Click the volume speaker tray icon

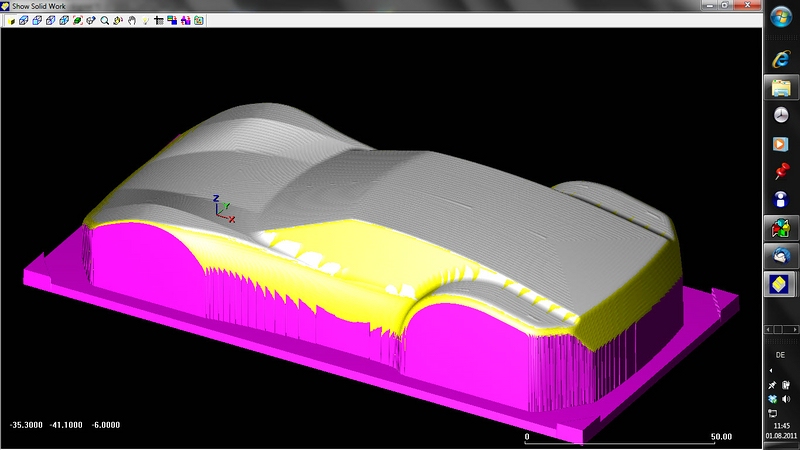tap(786, 399)
